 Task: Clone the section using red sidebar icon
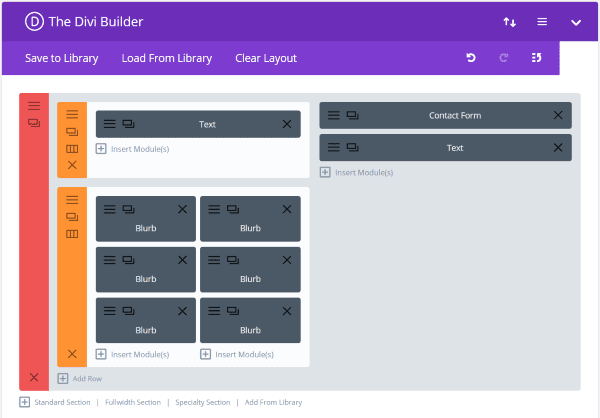(x=34, y=123)
